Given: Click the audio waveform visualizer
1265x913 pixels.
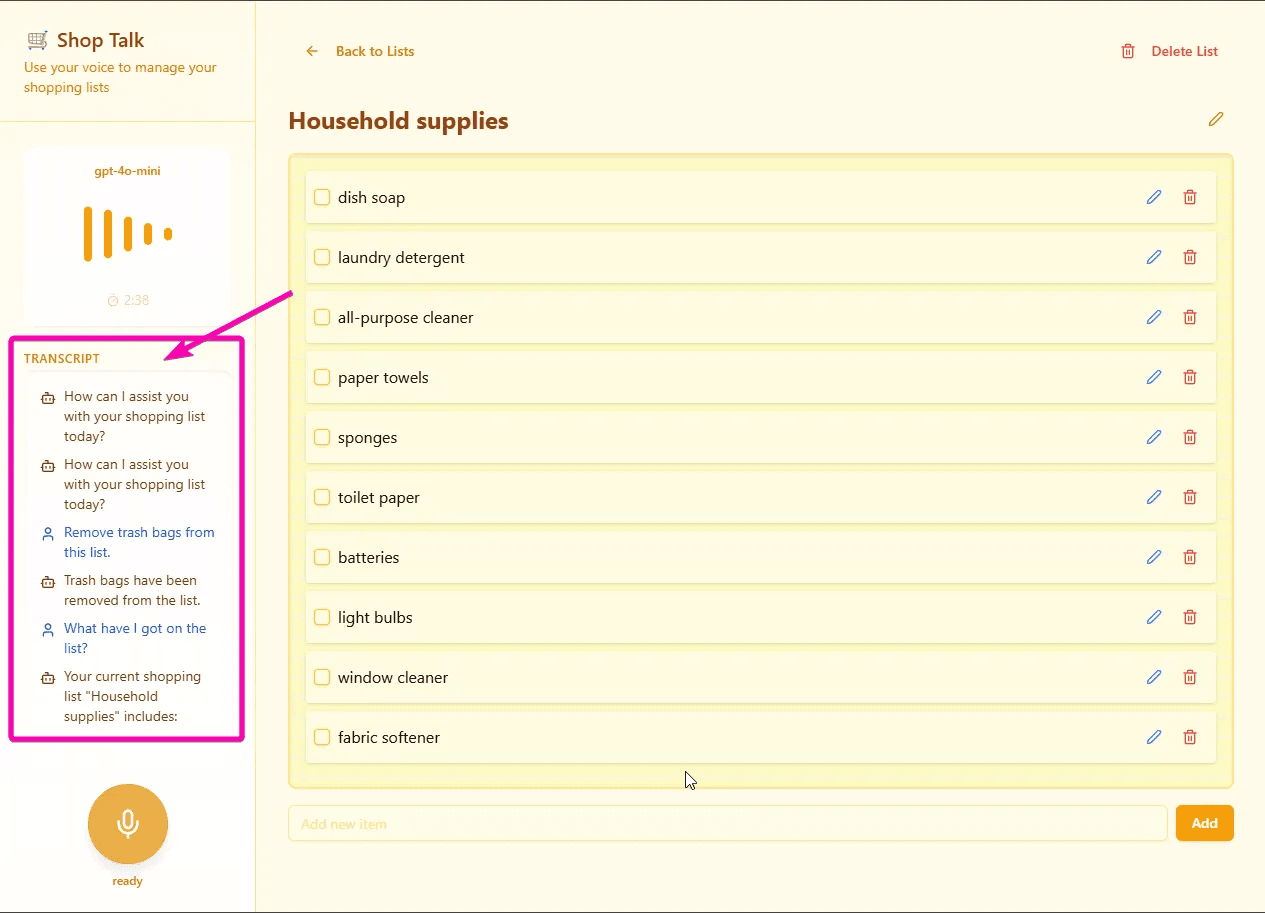Looking at the screenshot, I should 127,234.
